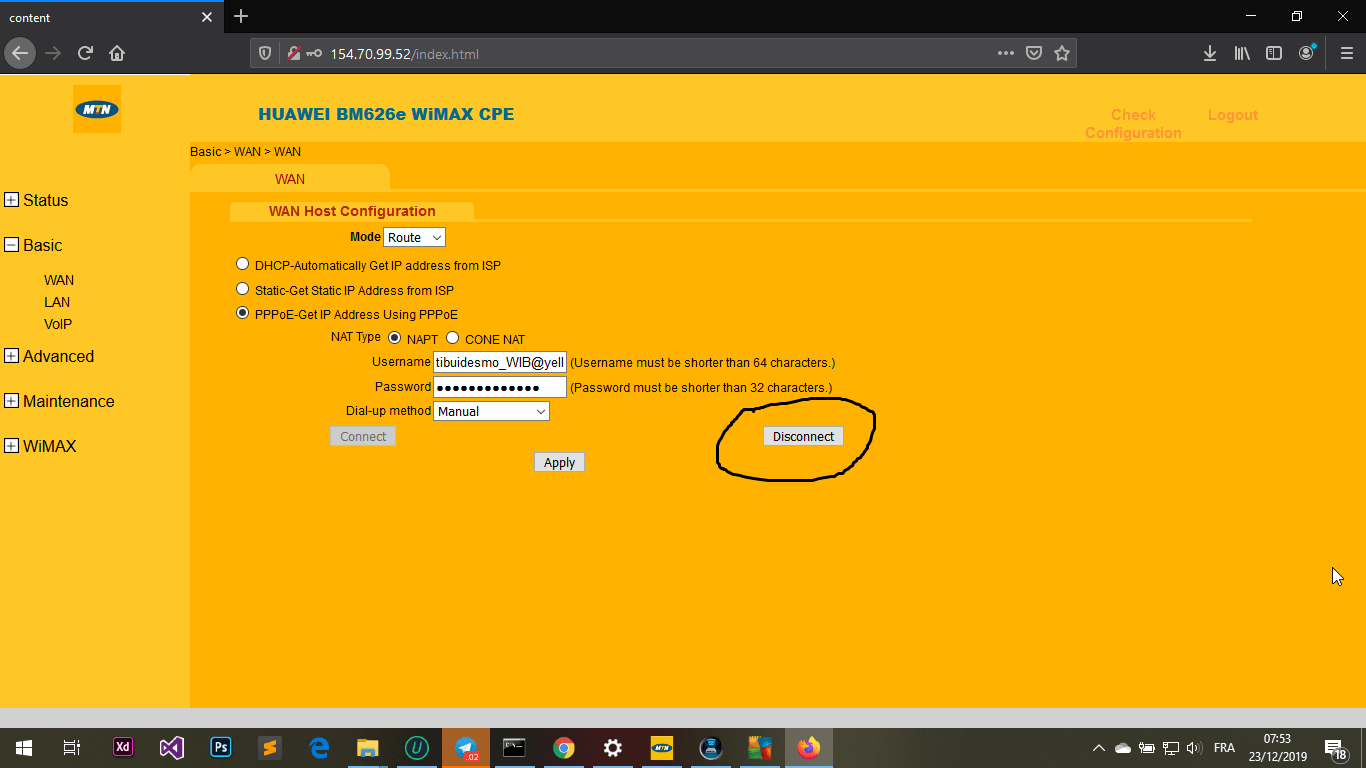Select DHCP automatic IP address option
Screen dimensions: 1366x768
242,264
